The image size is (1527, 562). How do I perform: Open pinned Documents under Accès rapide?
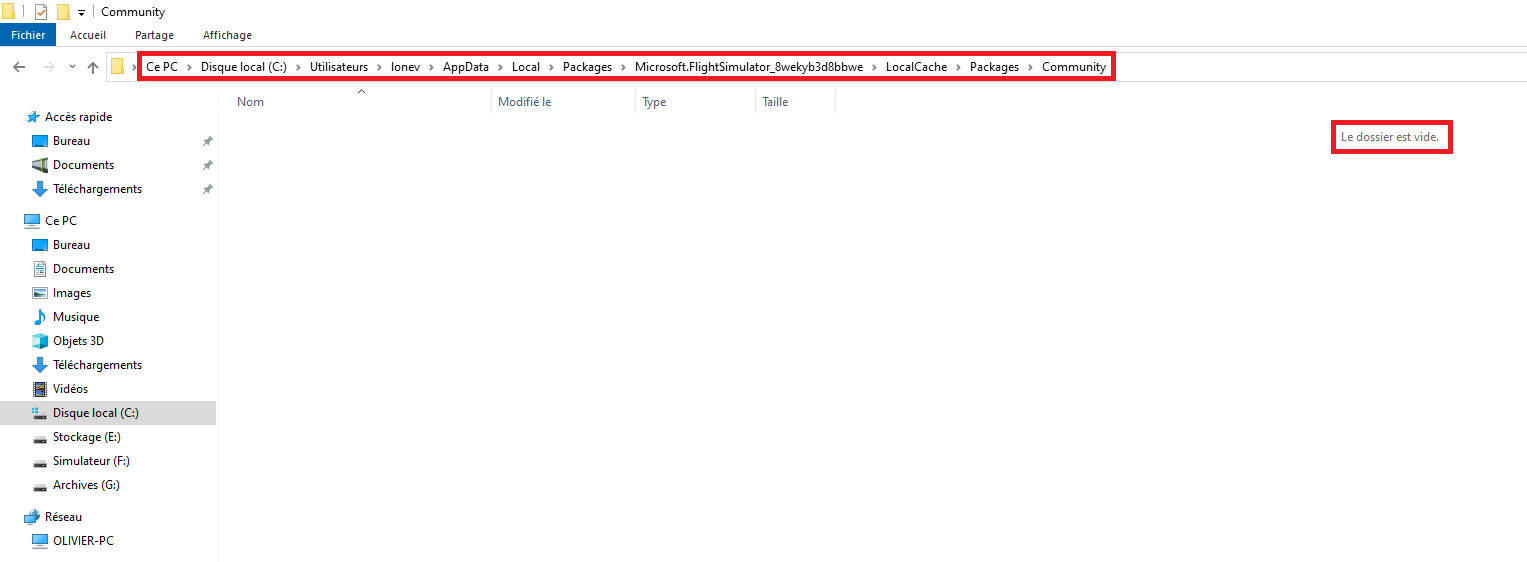(83, 165)
